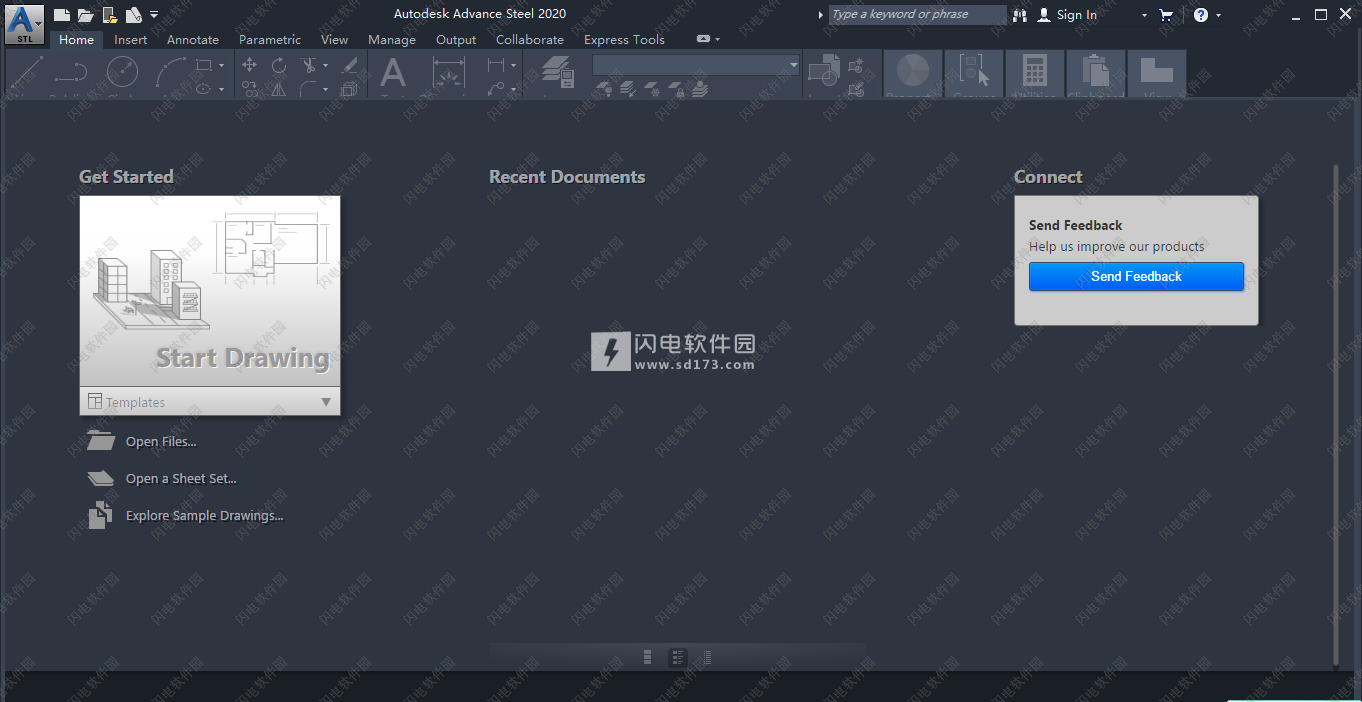Expand the Linear dimension dropdown

(513, 66)
